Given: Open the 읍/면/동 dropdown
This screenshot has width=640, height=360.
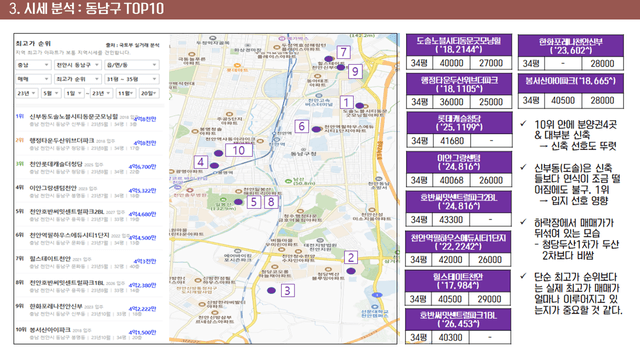Looking at the screenshot, I should tap(131, 65).
